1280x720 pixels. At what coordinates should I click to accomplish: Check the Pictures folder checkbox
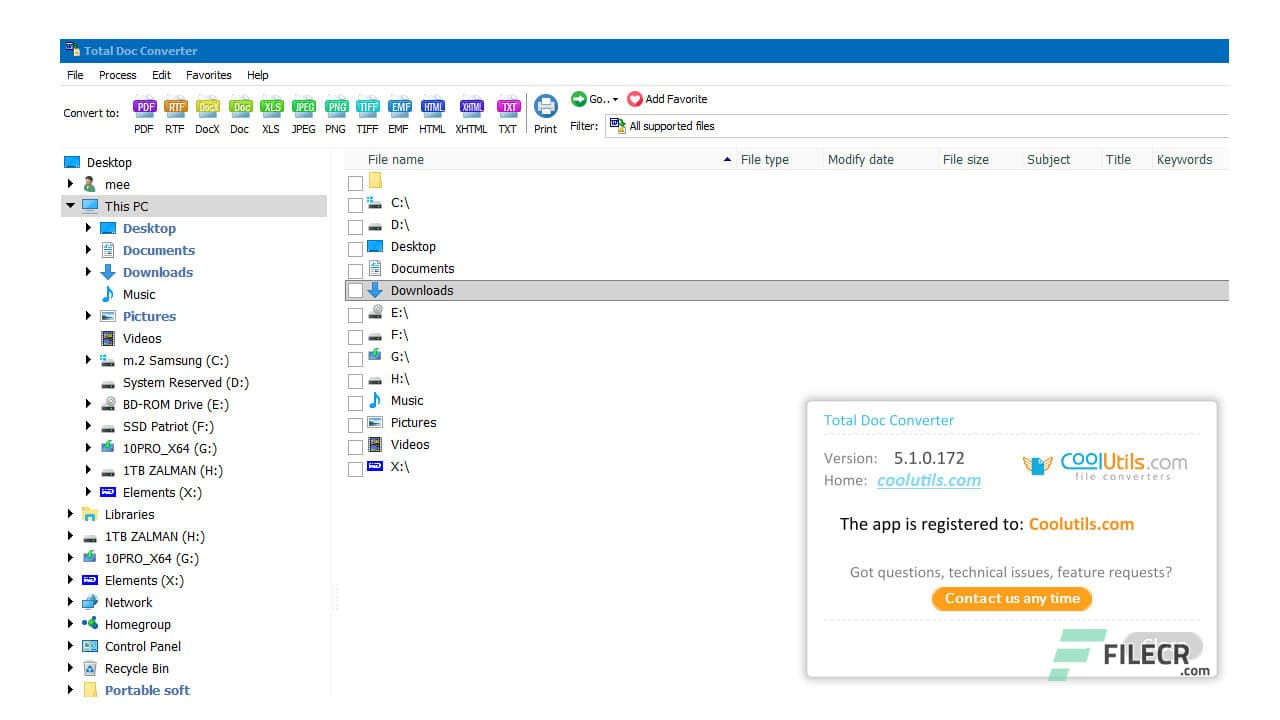tap(356, 423)
